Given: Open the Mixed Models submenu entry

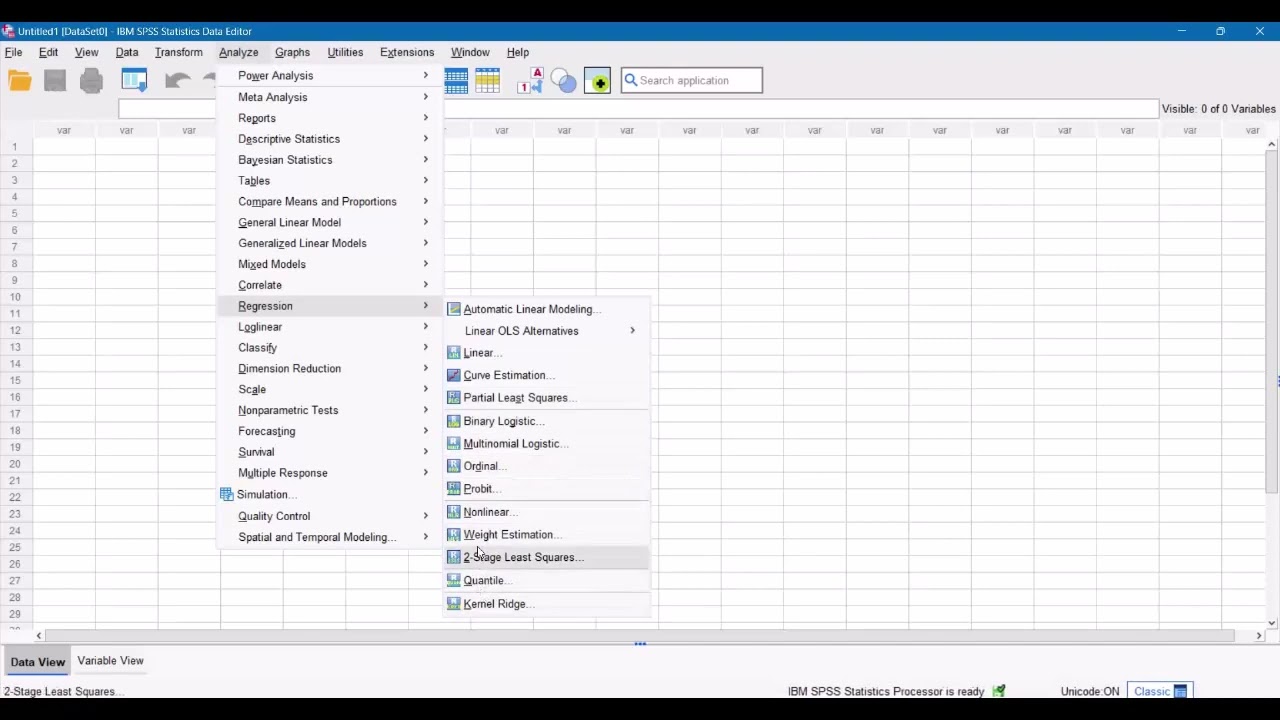Looking at the screenshot, I should (x=331, y=264).
